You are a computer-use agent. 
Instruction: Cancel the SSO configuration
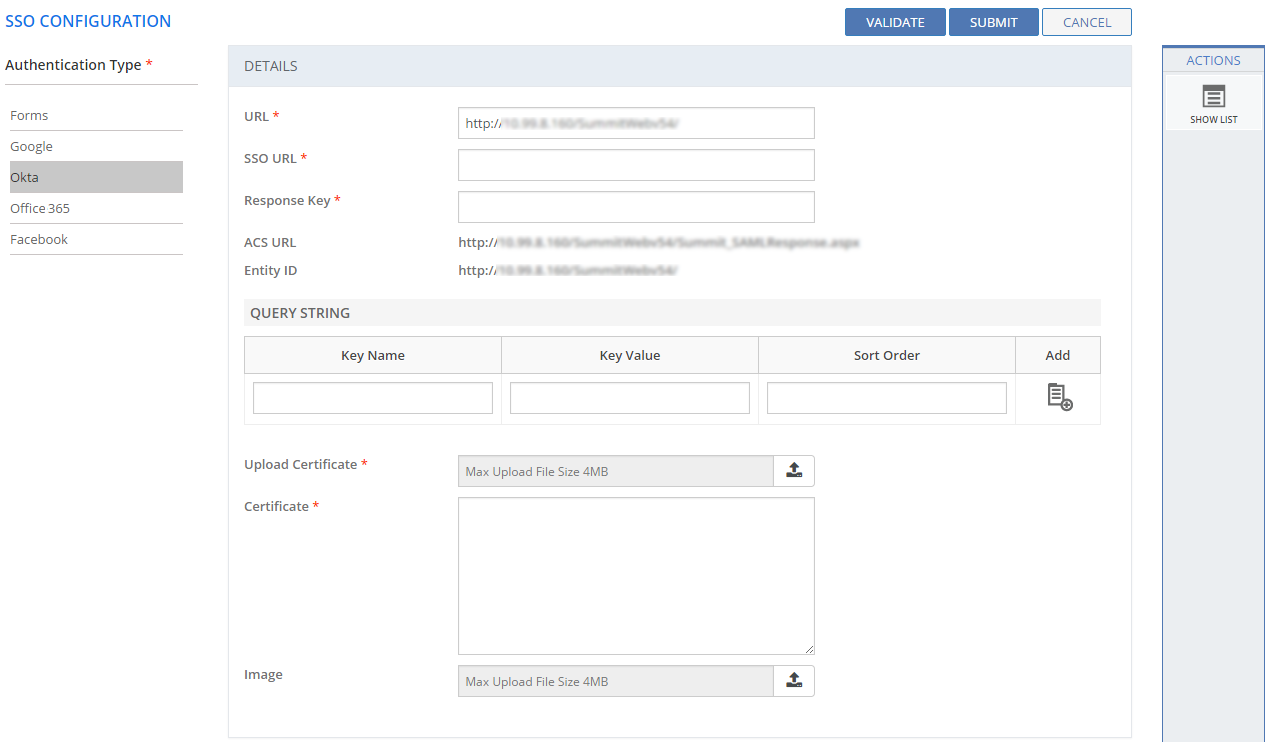[1086, 22]
